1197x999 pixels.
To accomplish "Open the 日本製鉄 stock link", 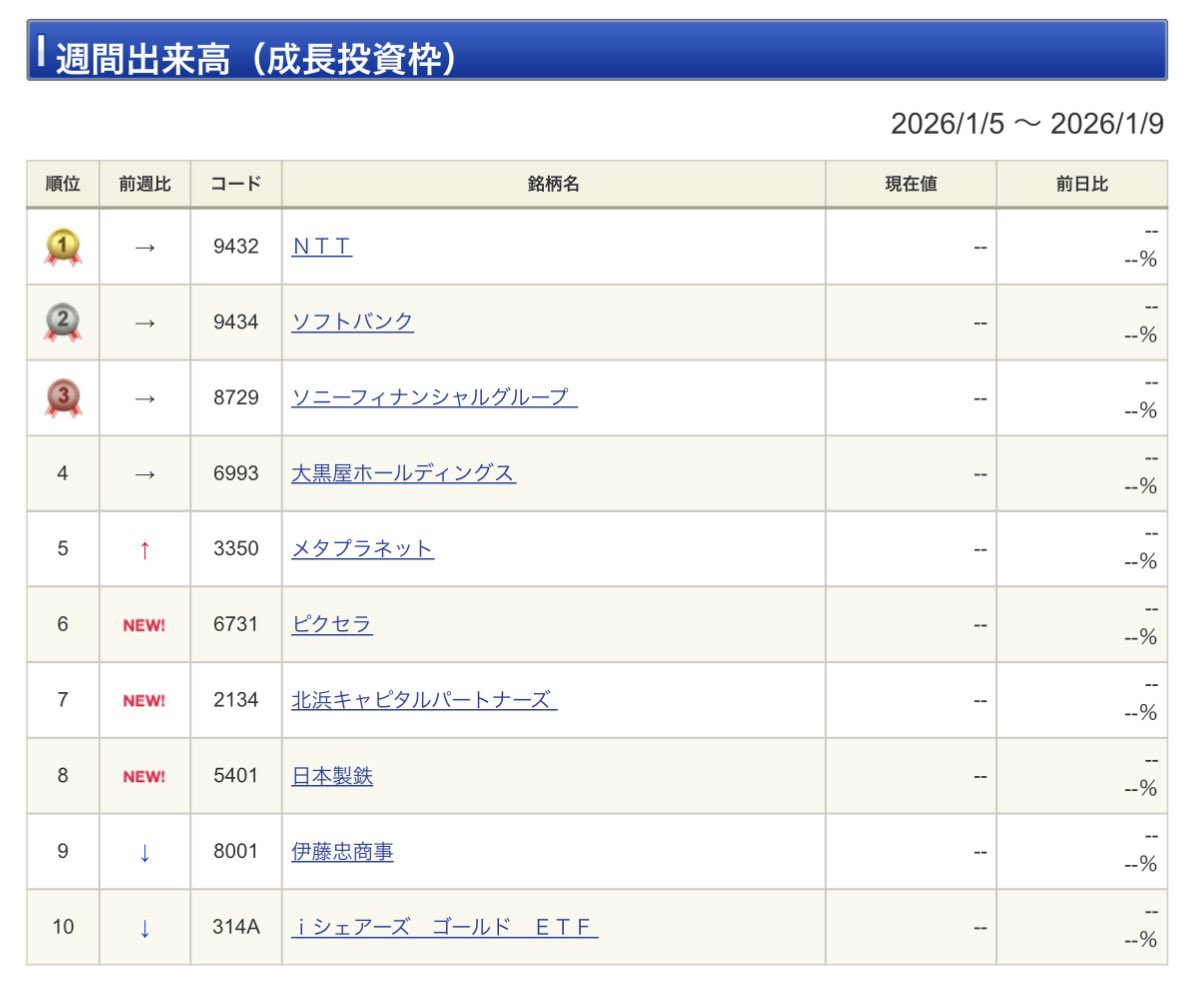I will 332,775.
